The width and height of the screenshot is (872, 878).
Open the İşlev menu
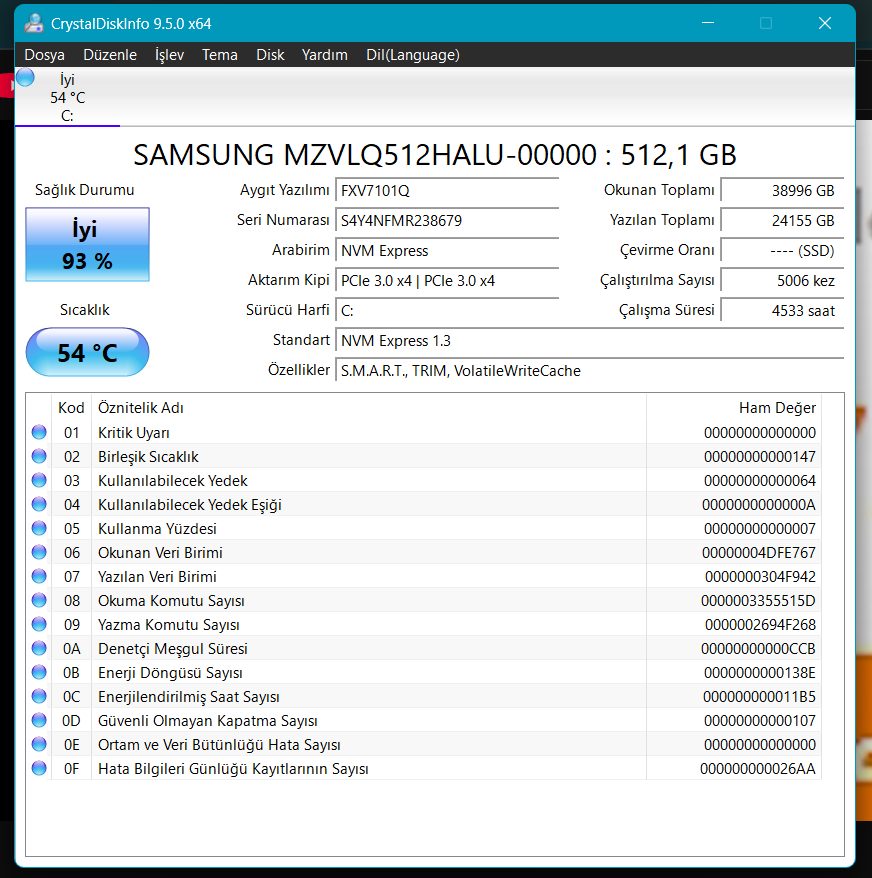169,55
